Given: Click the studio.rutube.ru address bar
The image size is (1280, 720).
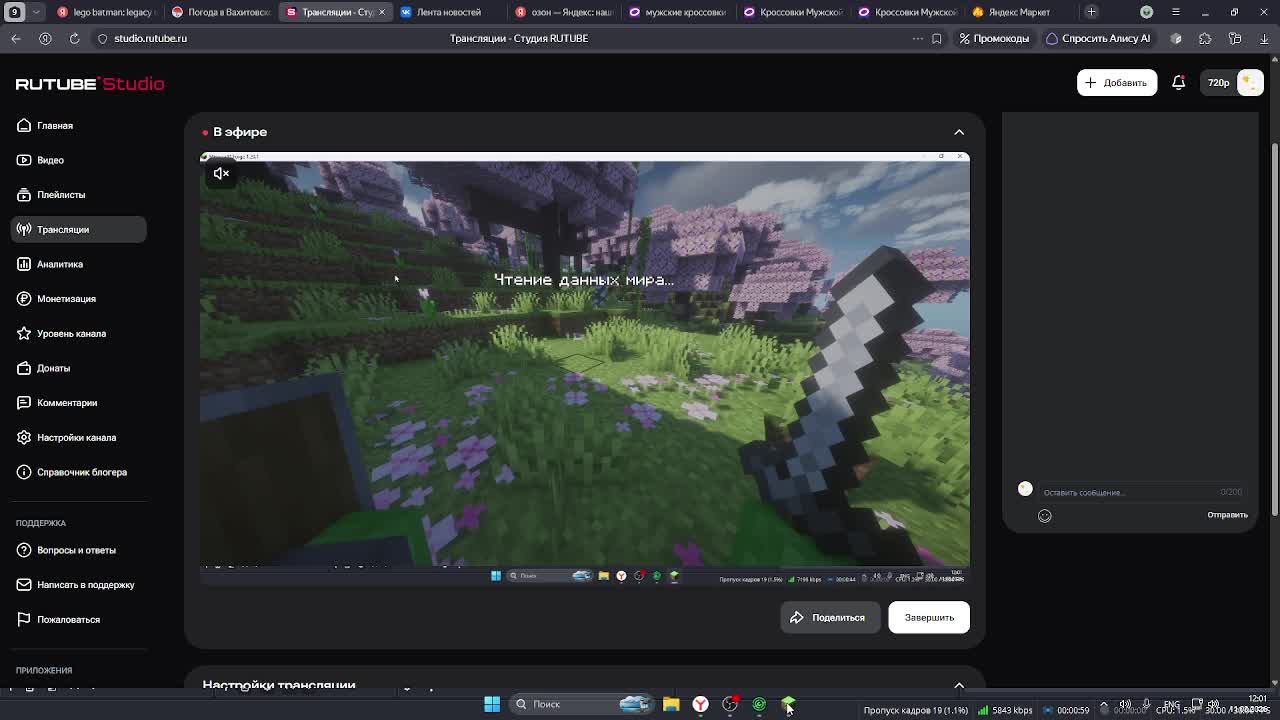Looking at the screenshot, I should [150, 38].
